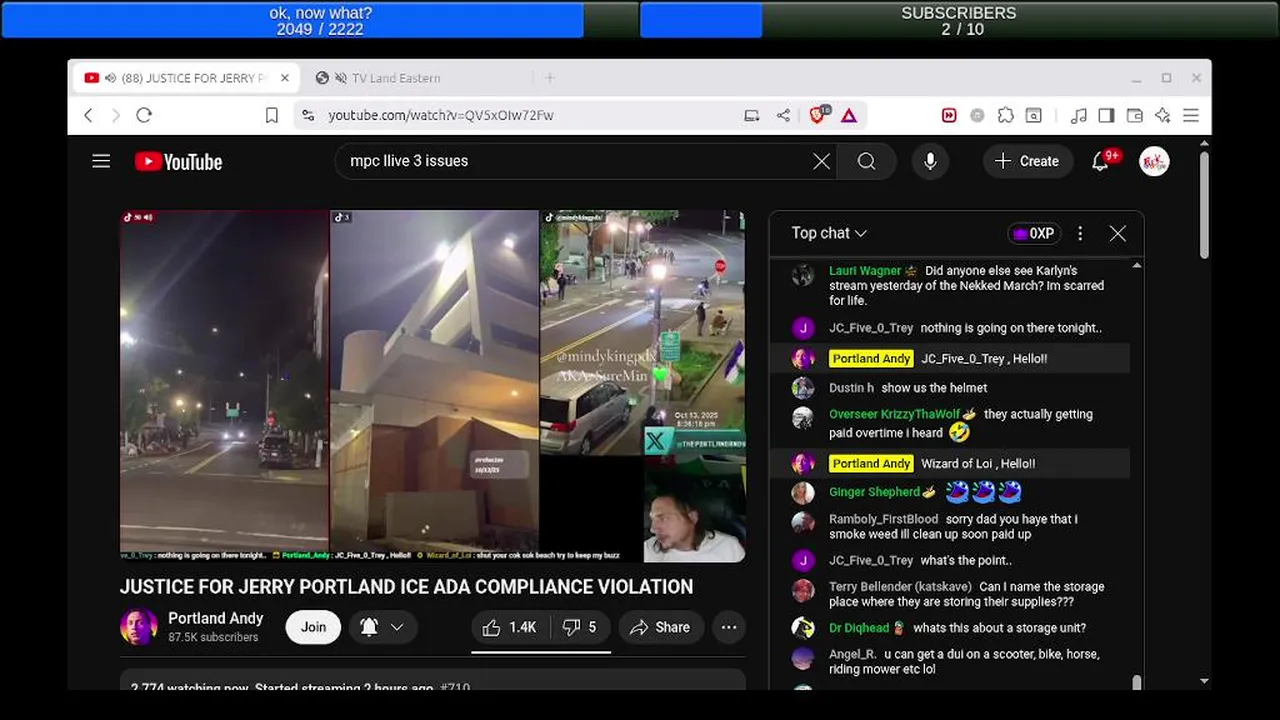
Task: Click Ginger Shepherd chat username
Action: click(x=874, y=492)
